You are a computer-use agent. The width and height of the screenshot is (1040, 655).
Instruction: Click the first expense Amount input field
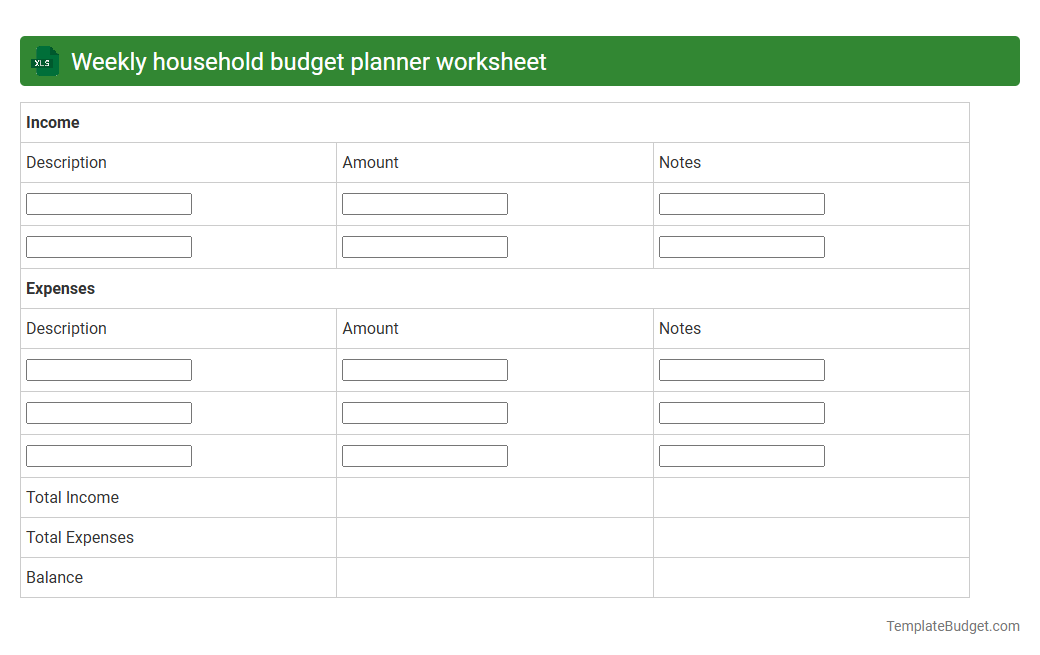424,369
